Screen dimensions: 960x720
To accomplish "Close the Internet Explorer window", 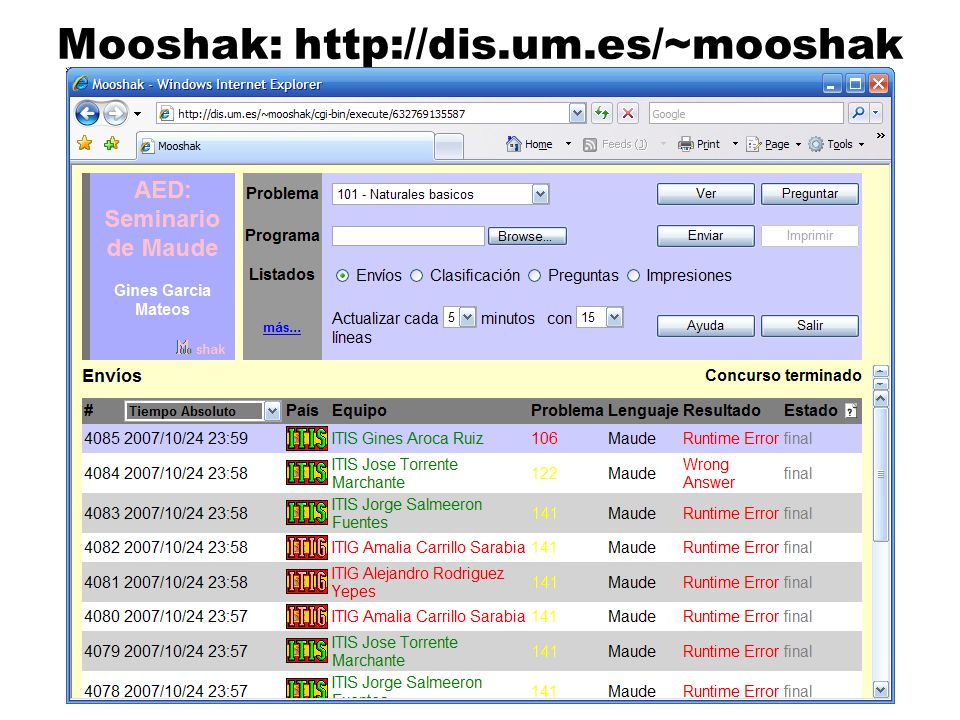I will tap(879, 84).
